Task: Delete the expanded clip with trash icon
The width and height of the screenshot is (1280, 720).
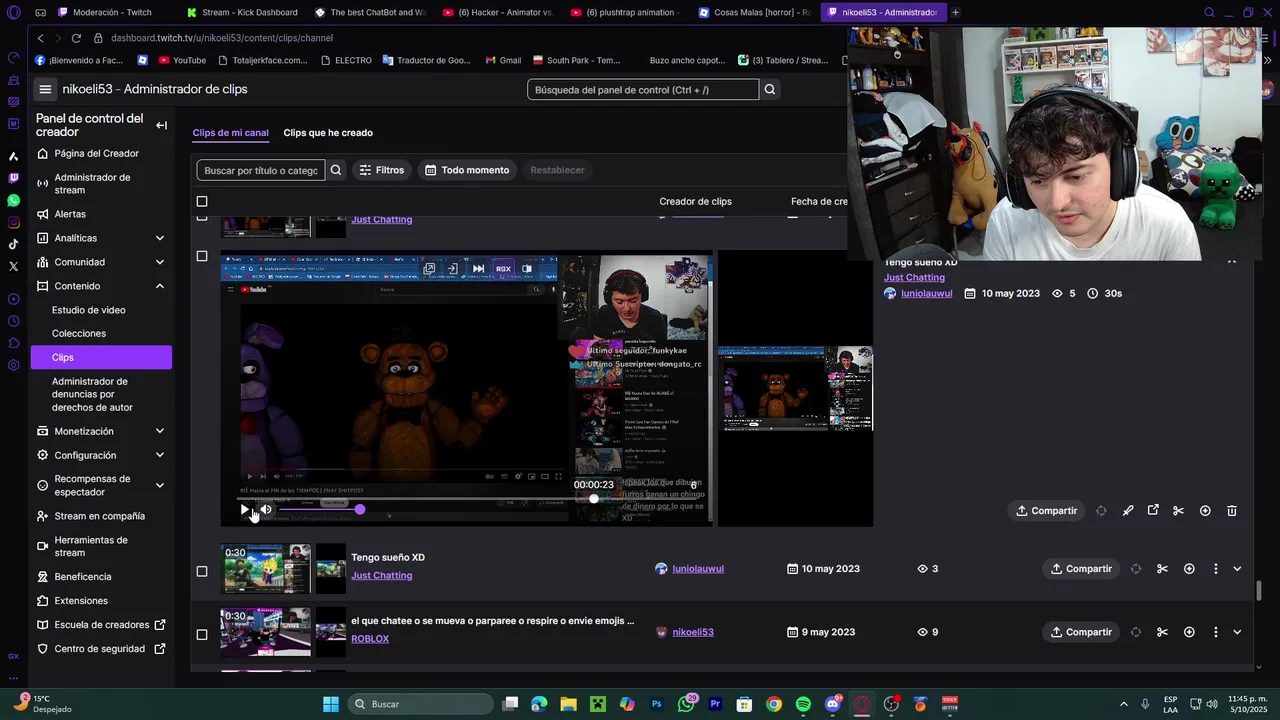Action: click(1231, 510)
